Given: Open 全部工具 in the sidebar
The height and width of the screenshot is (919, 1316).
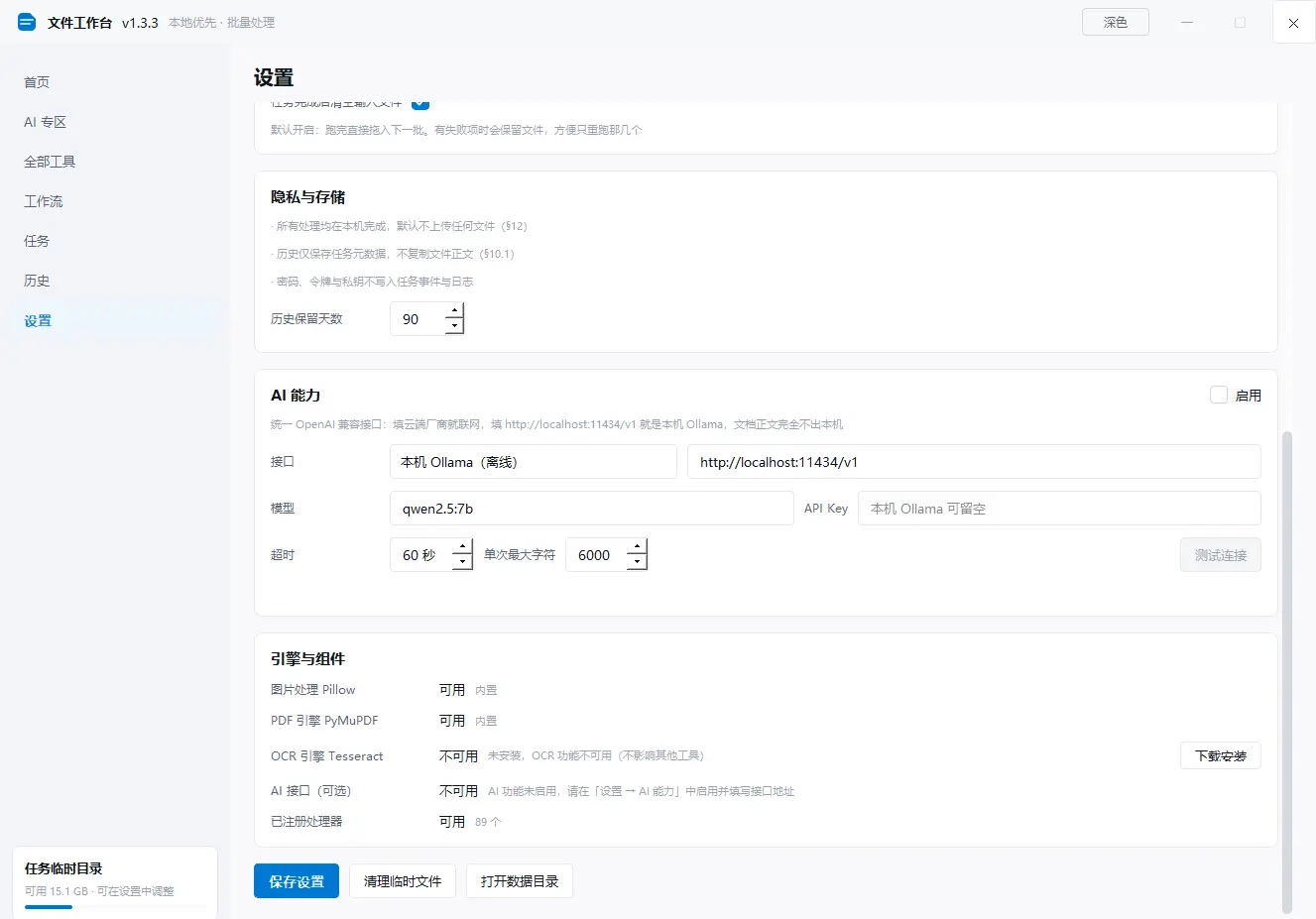Looking at the screenshot, I should point(50,162).
